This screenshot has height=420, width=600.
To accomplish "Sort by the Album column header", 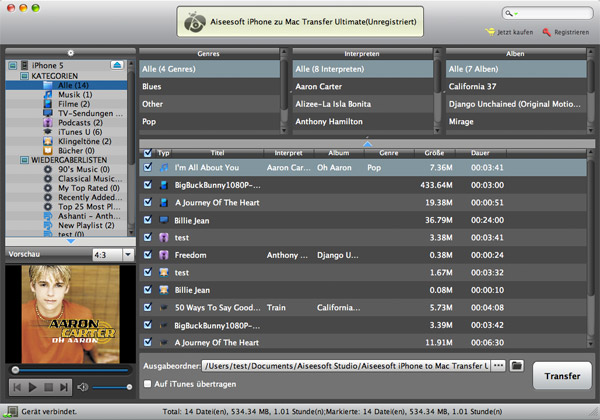I will pos(339,153).
